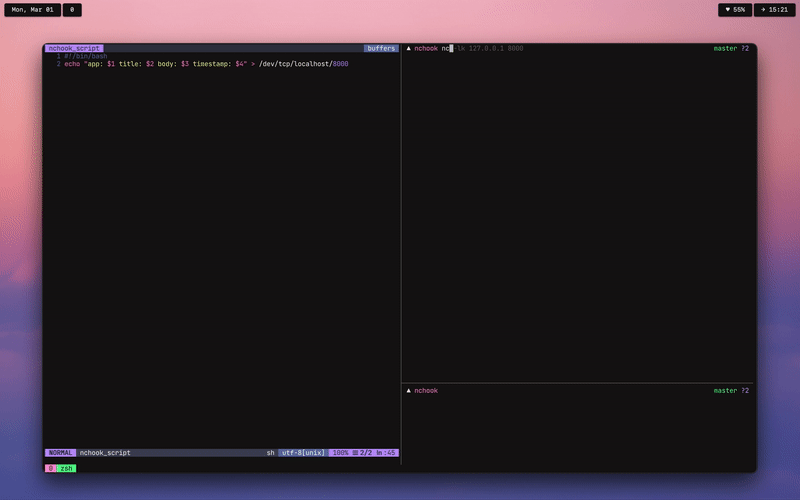Click vim line number 1 in gutter

59,56
